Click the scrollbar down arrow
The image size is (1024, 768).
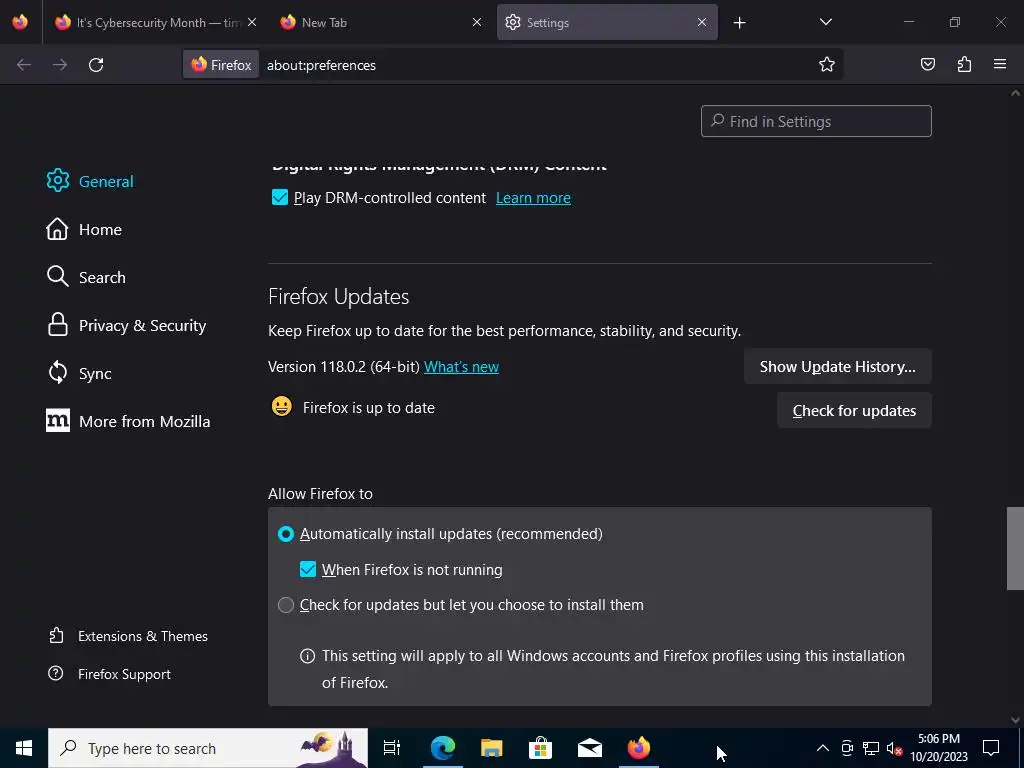[1015, 720]
